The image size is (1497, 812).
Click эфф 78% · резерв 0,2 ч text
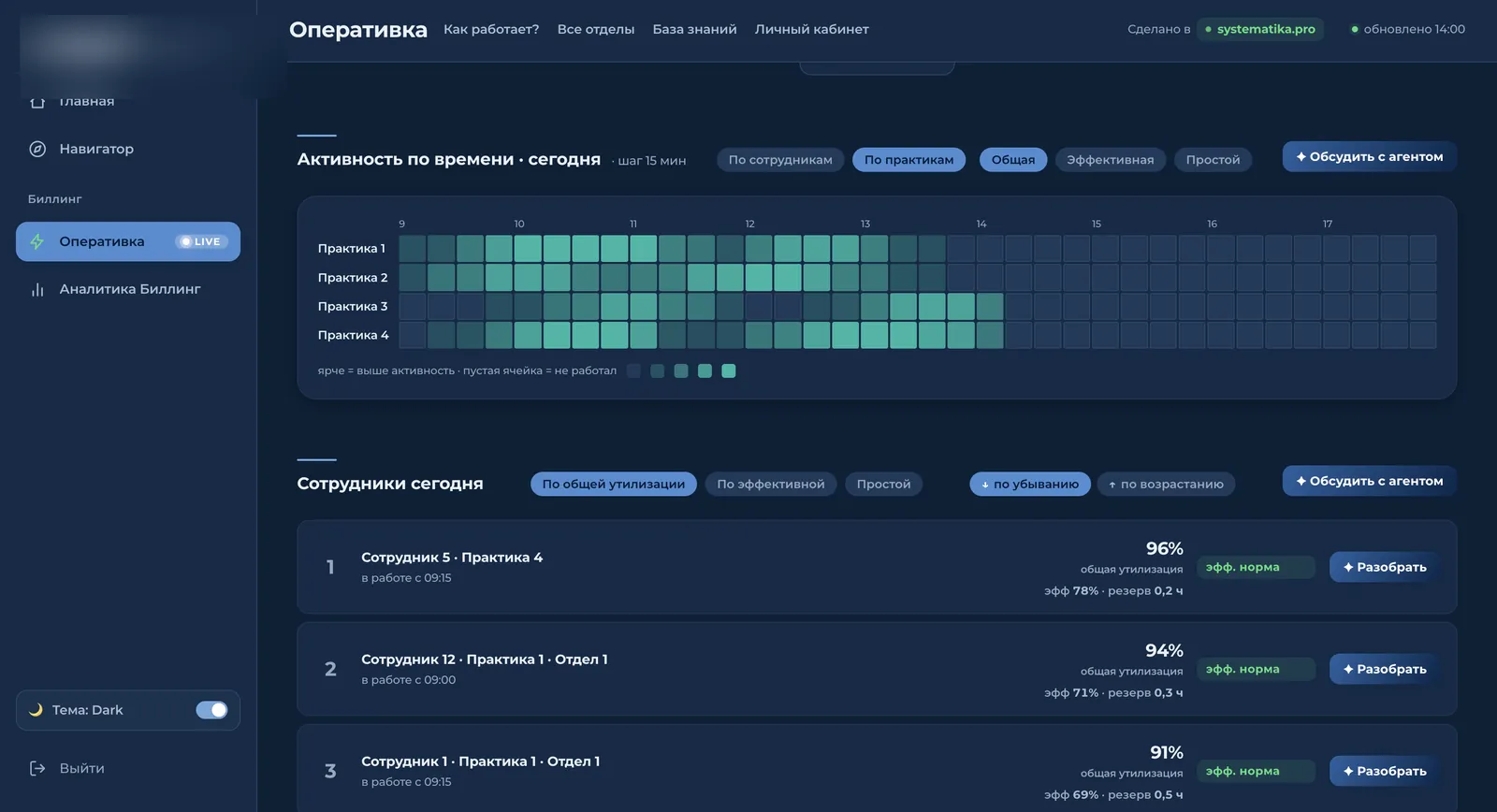point(1113,591)
